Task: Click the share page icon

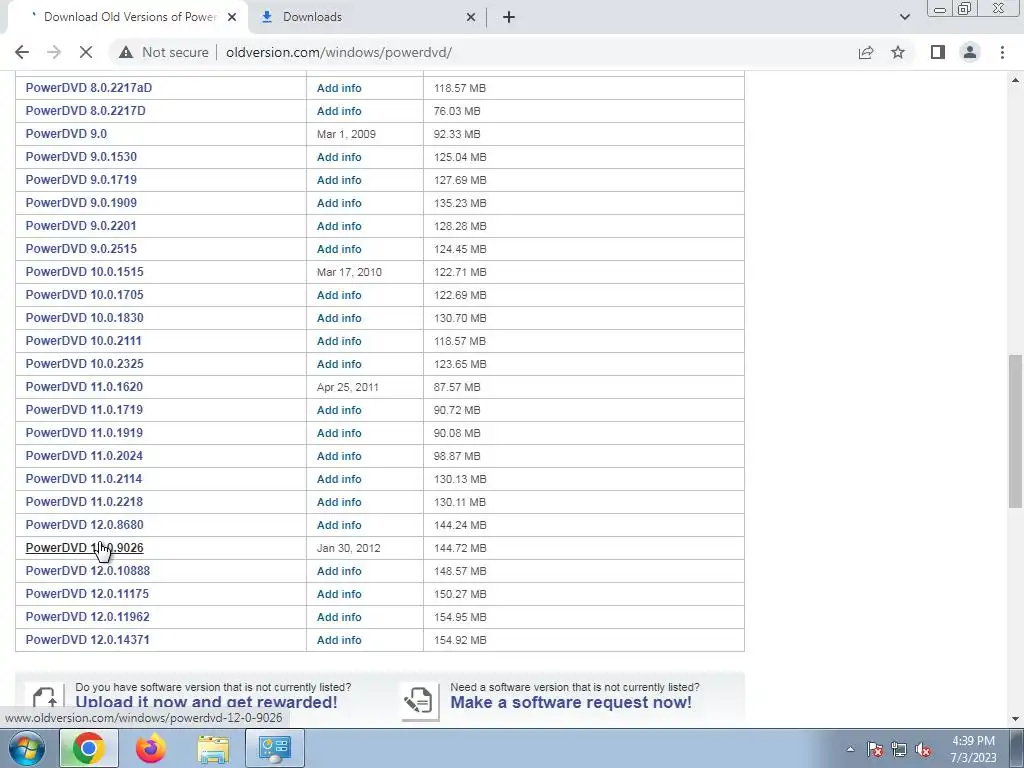Action: [x=866, y=52]
